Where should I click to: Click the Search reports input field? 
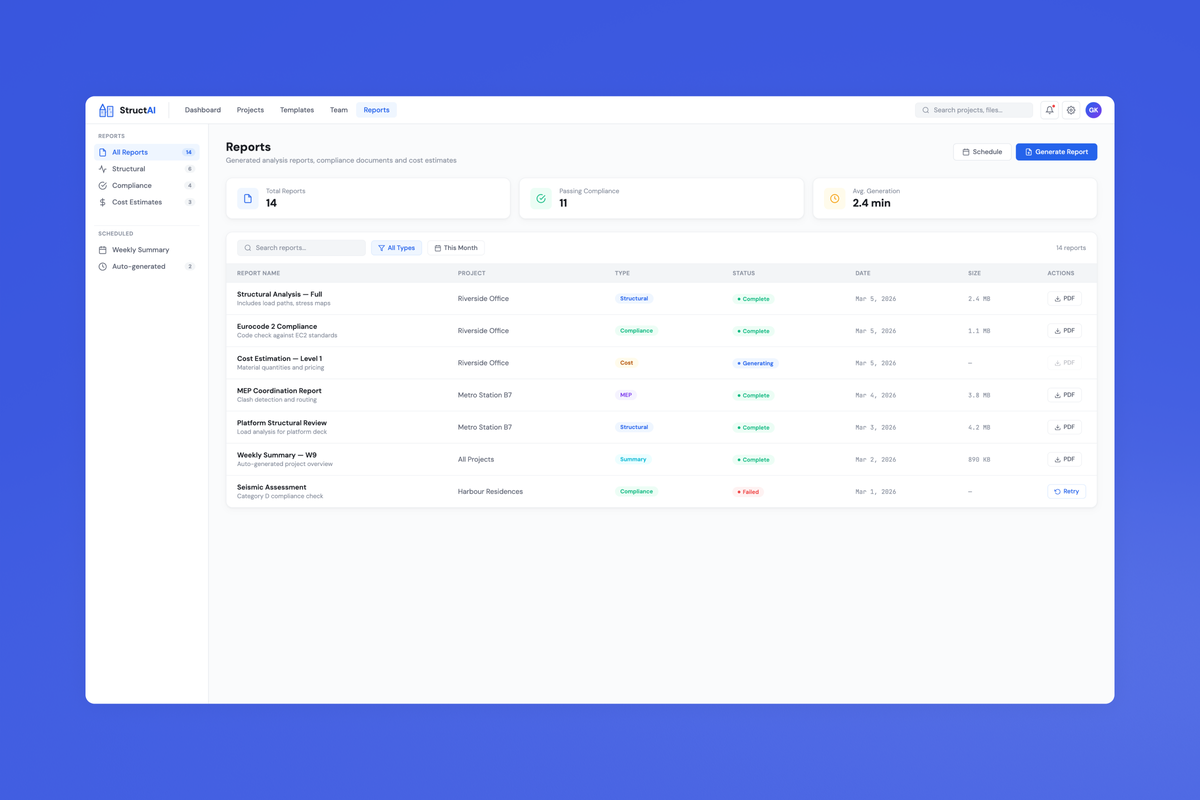[x=300, y=247]
